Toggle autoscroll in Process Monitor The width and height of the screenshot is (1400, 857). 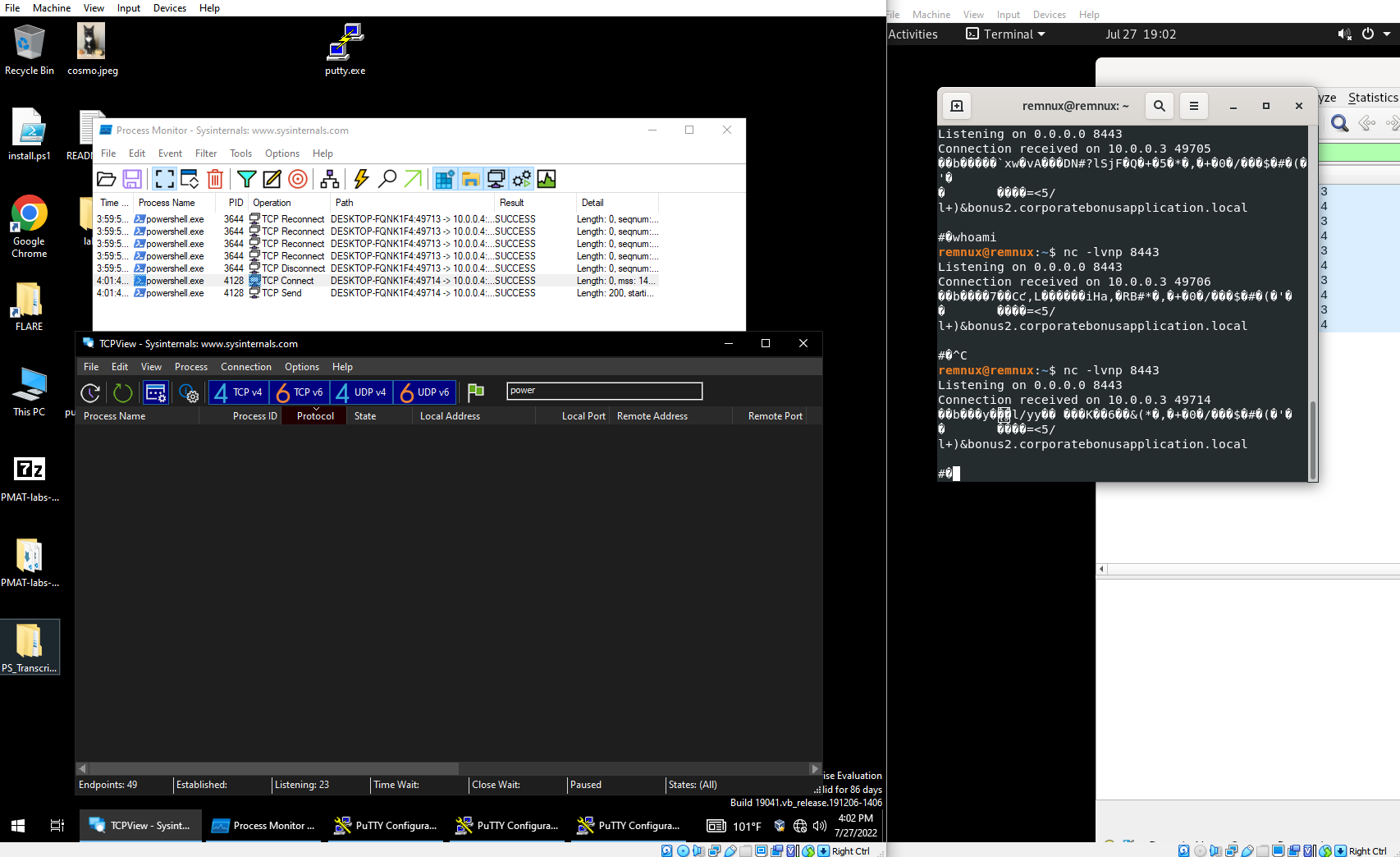coord(190,179)
